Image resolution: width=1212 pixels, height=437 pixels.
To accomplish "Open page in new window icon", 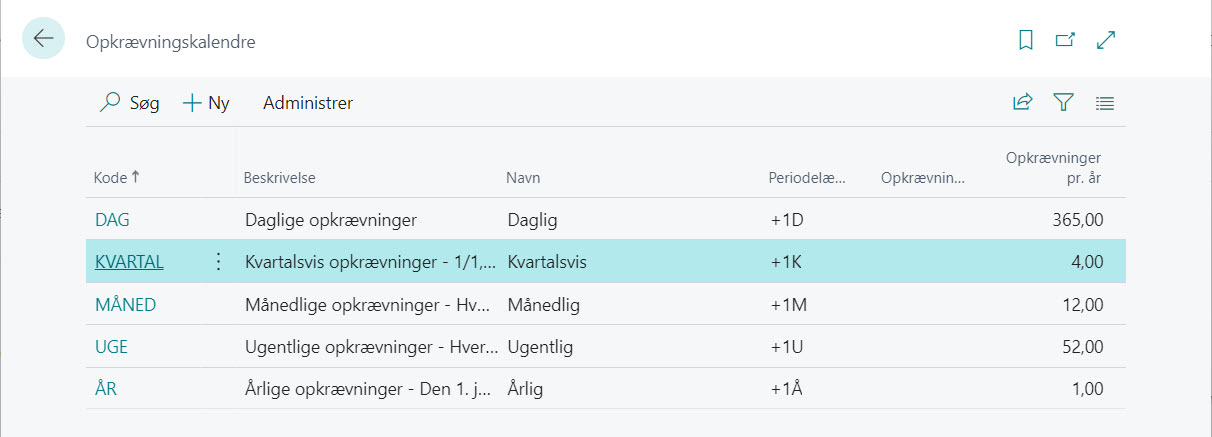I will (x=1065, y=40).
